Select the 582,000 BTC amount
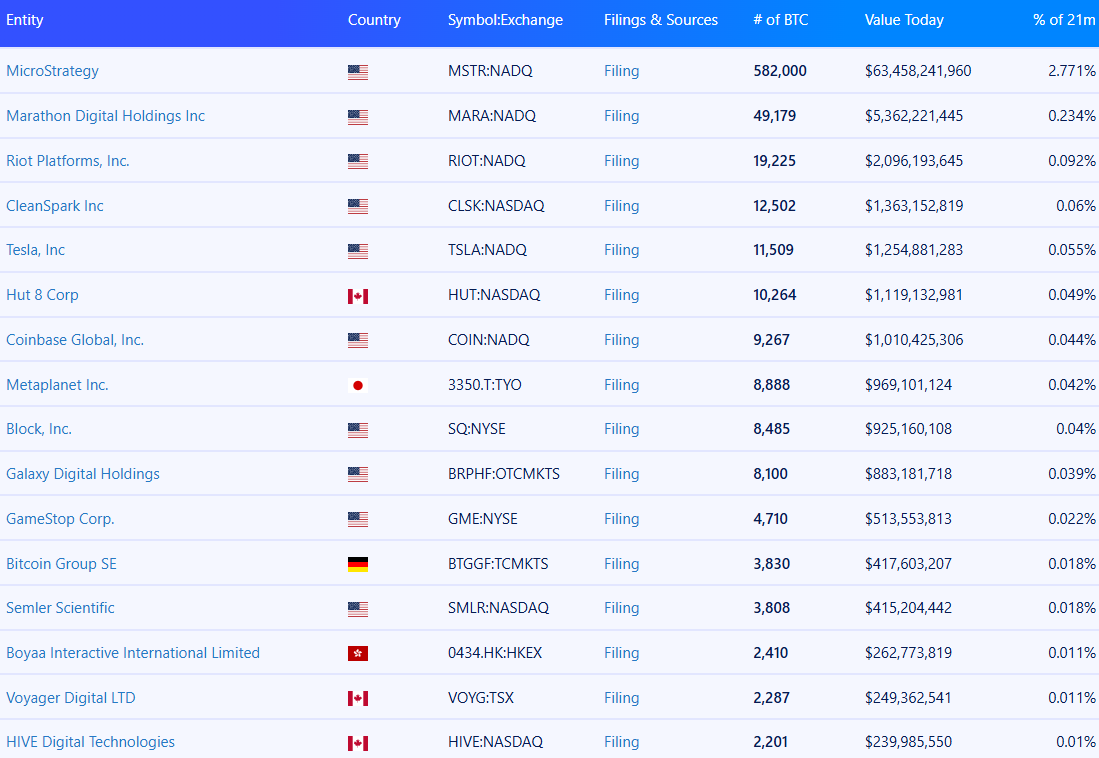This screenshot has width=1099, height=758. tap(780, 71)
